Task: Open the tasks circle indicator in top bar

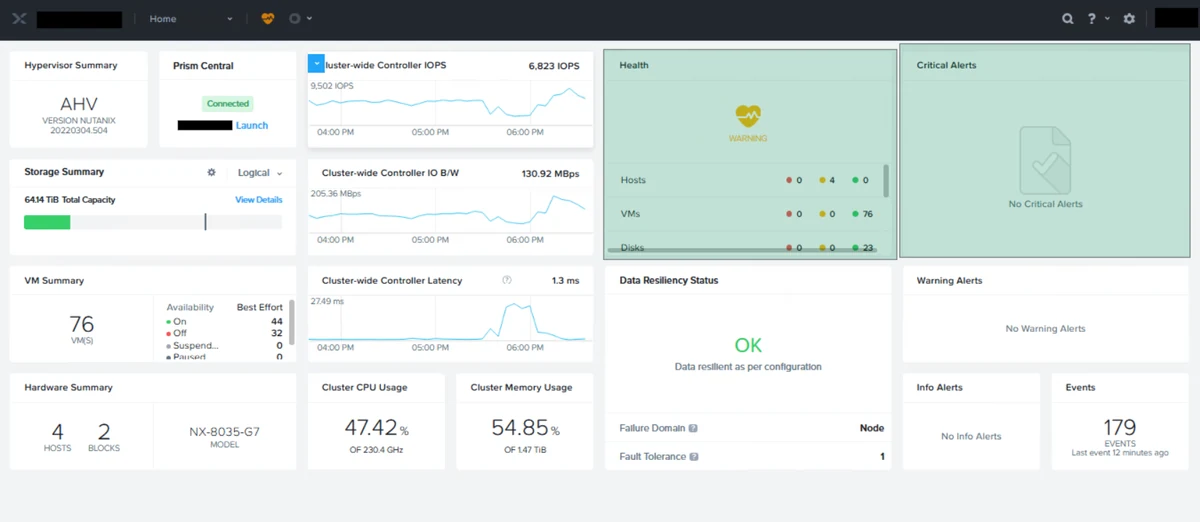Action: click(294, 19)
